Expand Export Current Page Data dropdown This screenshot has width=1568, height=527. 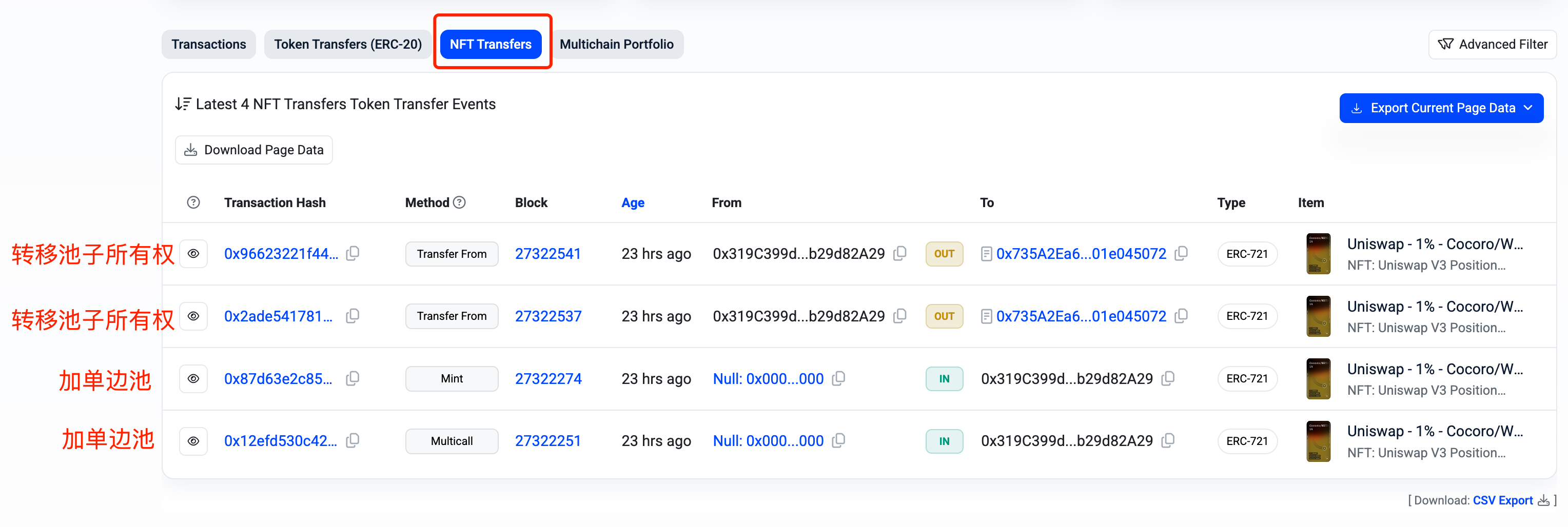1441,108
